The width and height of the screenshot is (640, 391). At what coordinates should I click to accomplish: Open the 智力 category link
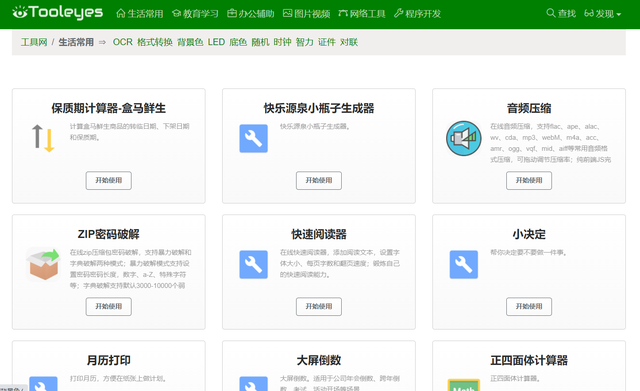[304, 42]
